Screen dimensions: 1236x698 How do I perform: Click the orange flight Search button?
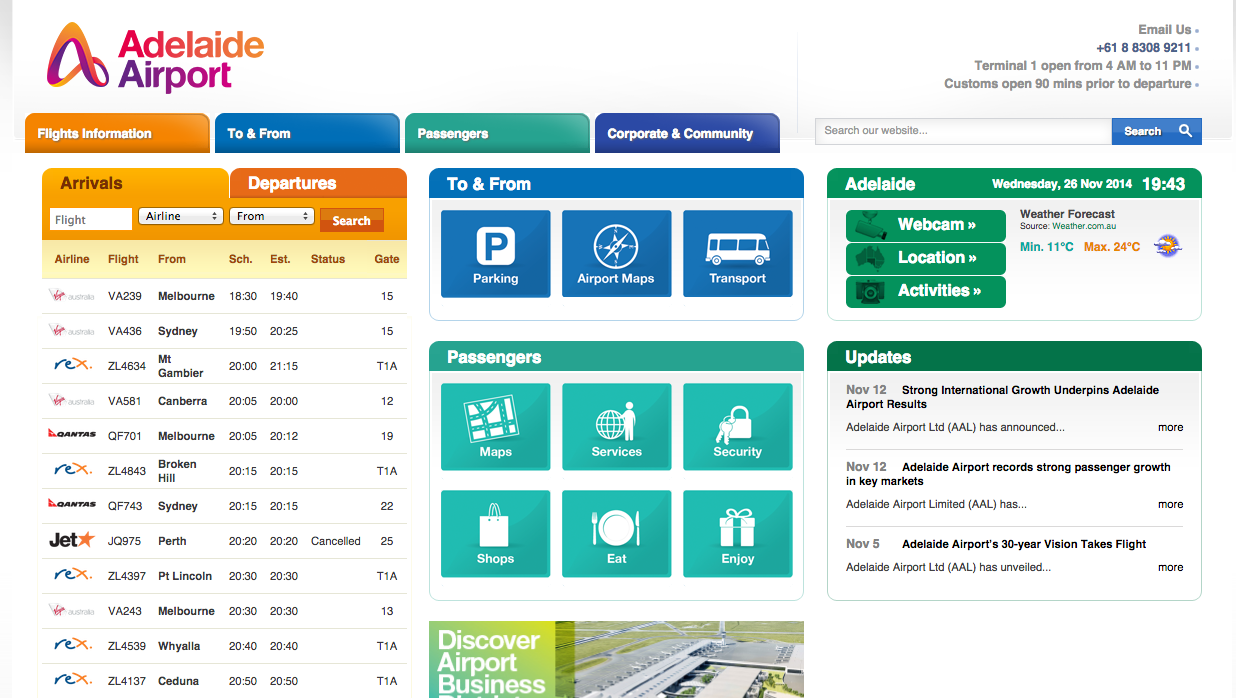click(351, 220)
